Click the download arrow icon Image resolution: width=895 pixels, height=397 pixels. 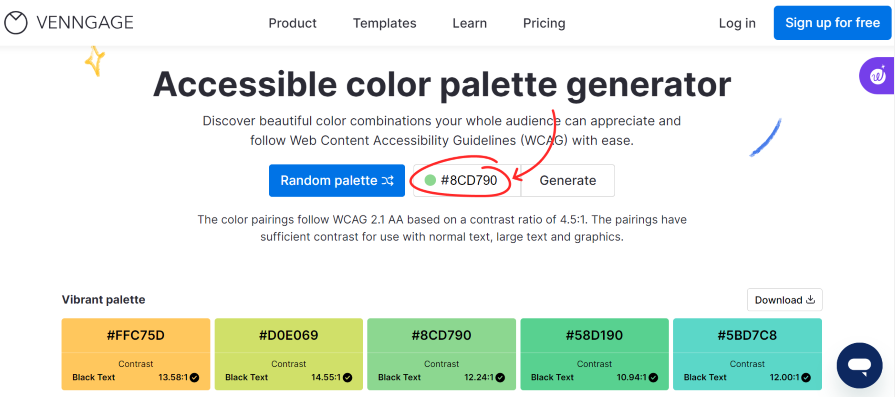(x=810, y=300)
